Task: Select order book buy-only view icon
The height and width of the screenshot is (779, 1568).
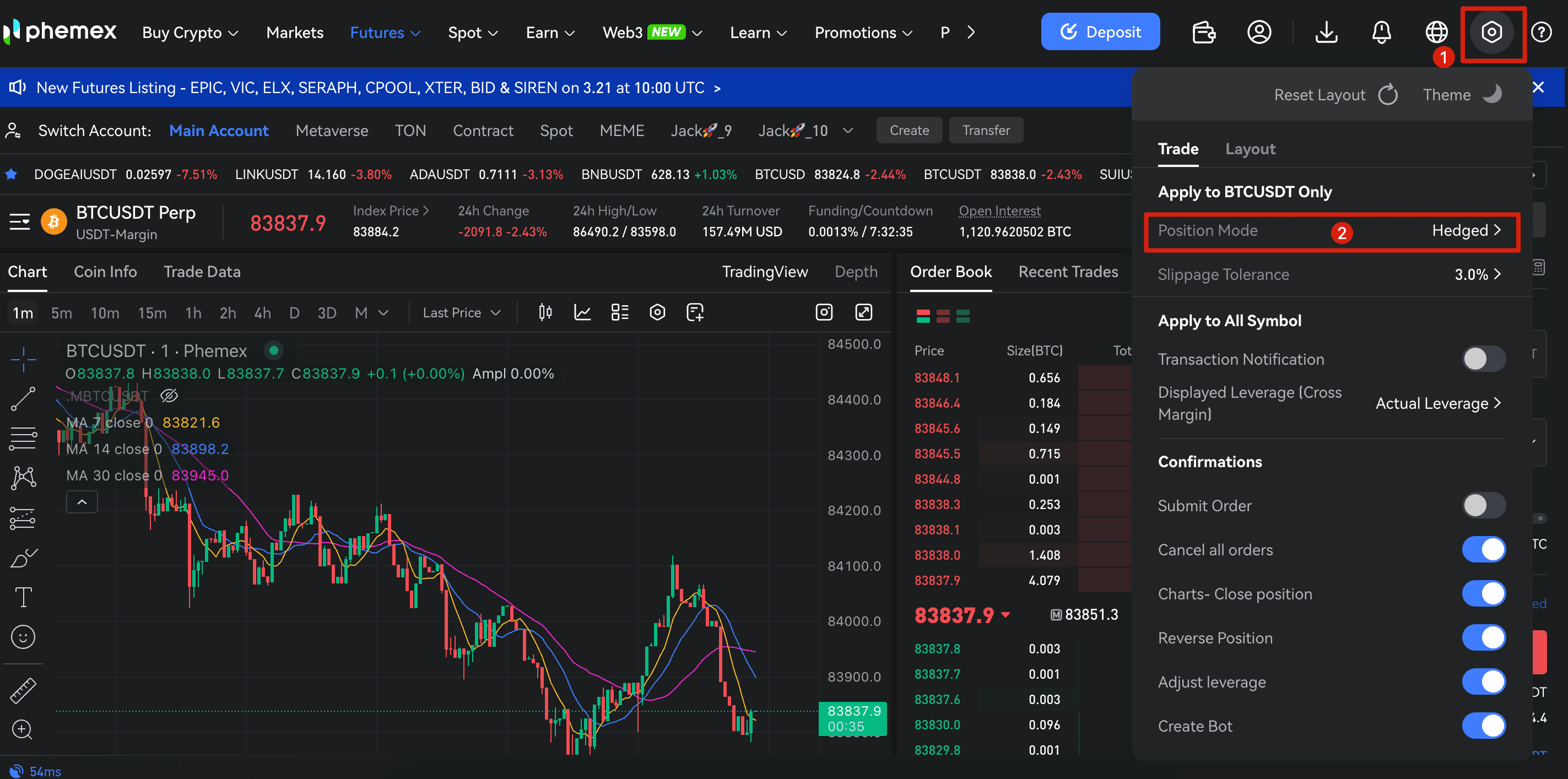Action: (963, 316)
